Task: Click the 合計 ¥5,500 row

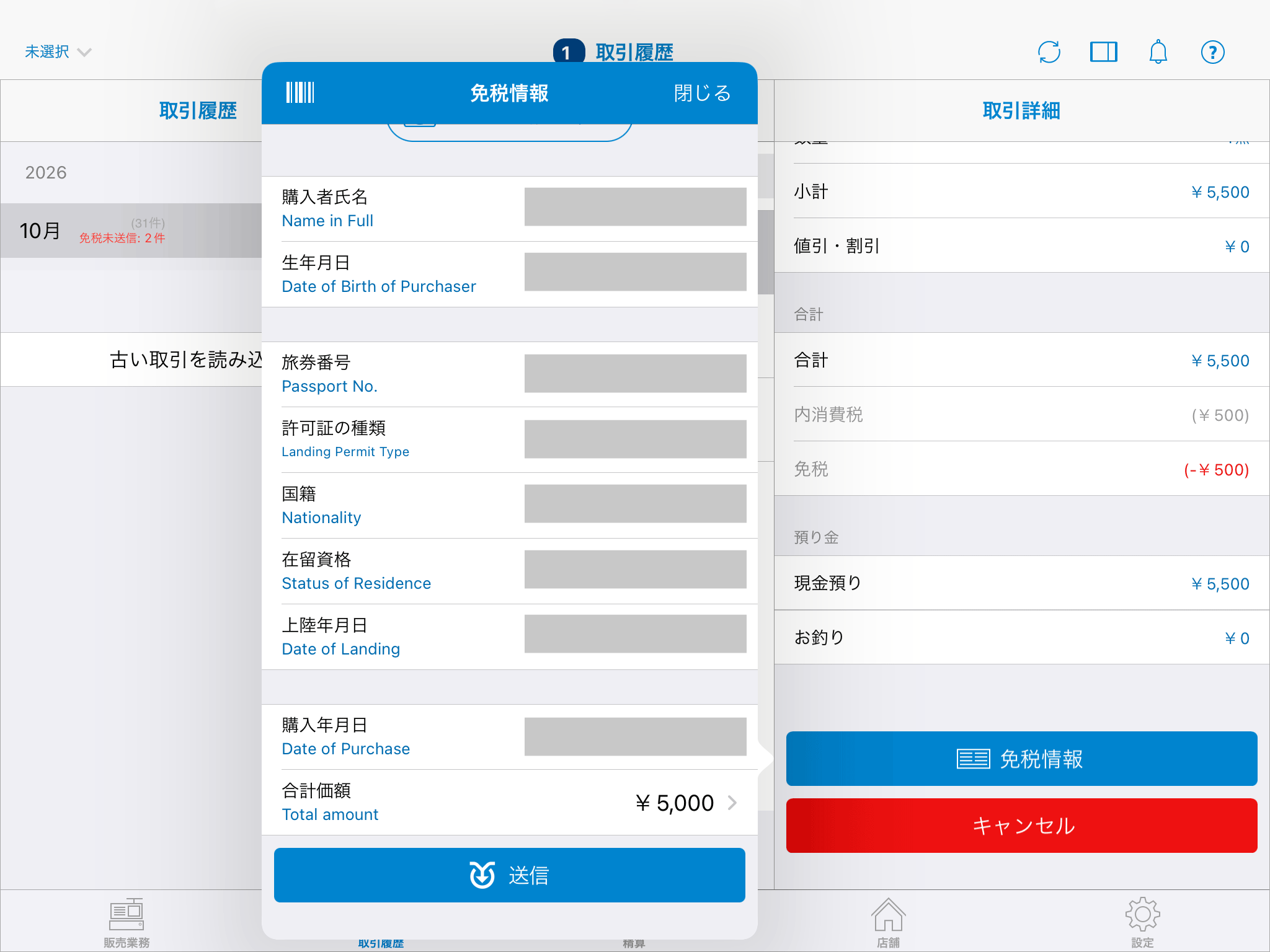Action: point(1022,360)
